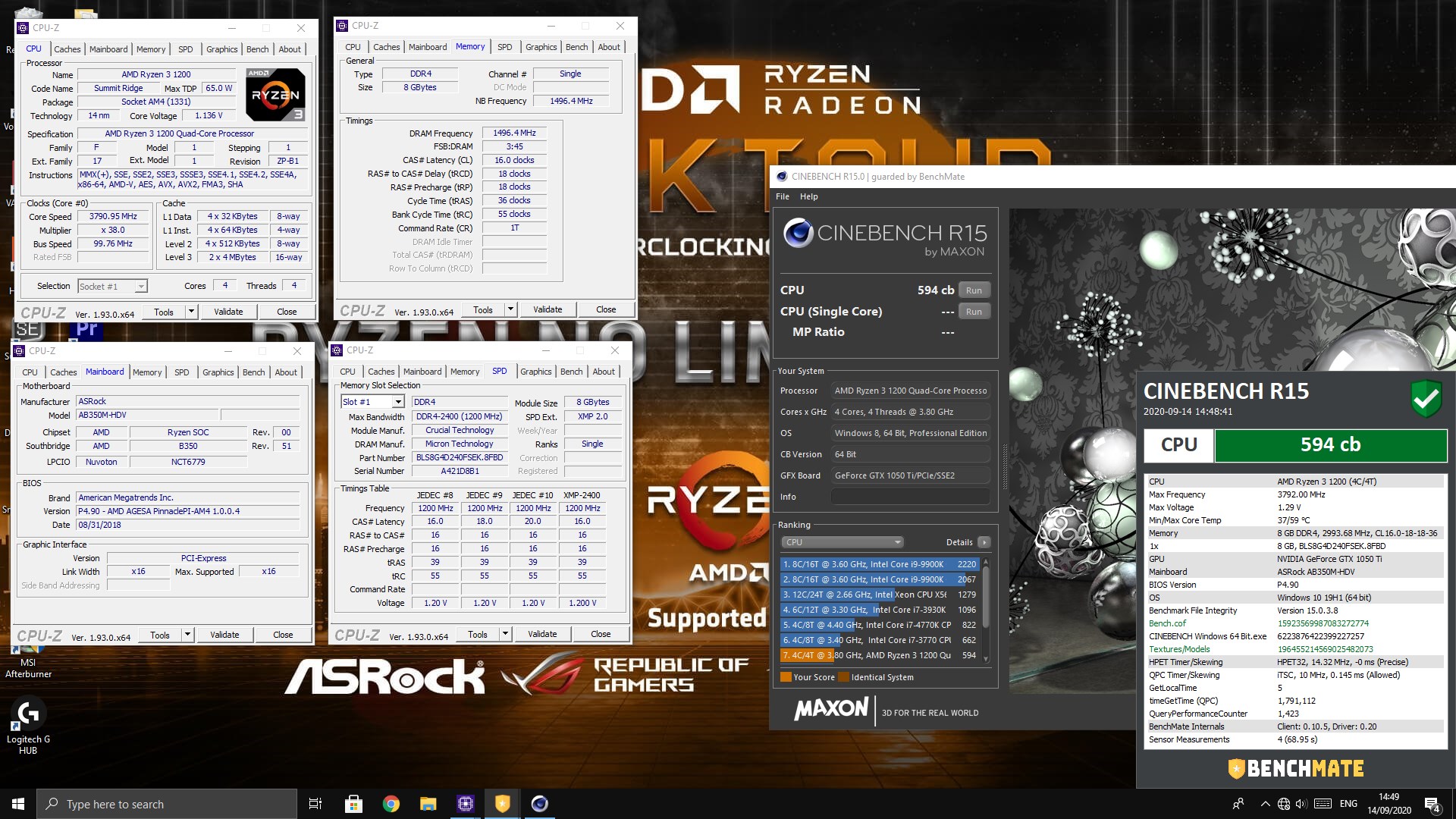This screenshot has width=1456, height=819.
Task: Open the Cinebench Help menu
Action: [x=809, y=196]
